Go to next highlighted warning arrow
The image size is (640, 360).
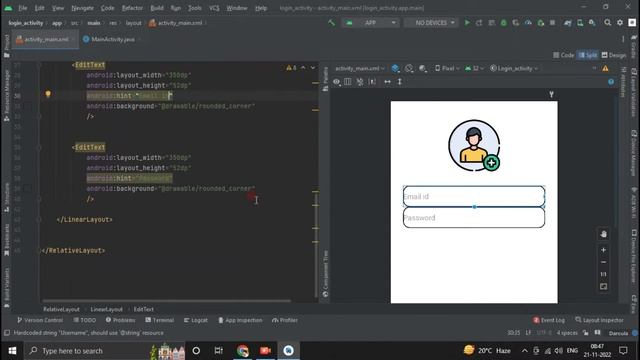click(313, 68)
